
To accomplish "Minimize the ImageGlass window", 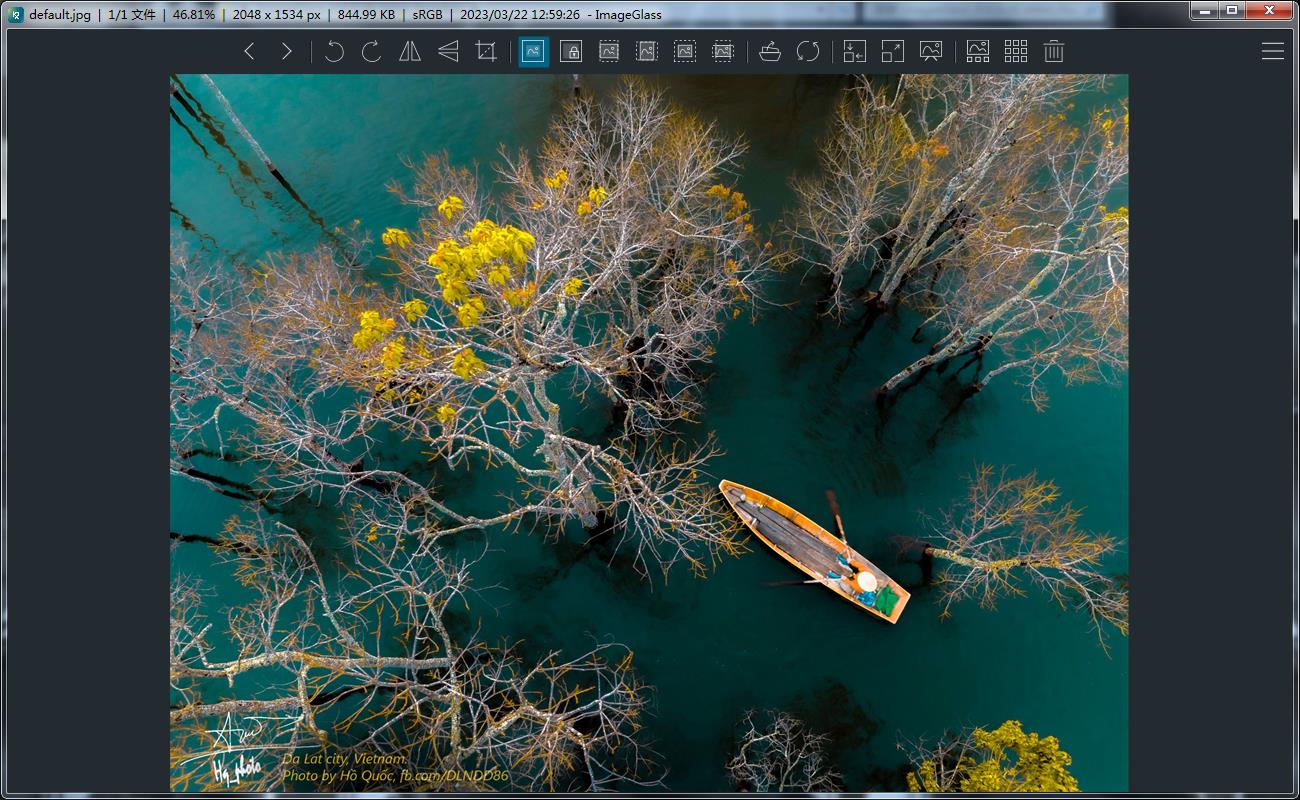I will tap(1204, 10).
